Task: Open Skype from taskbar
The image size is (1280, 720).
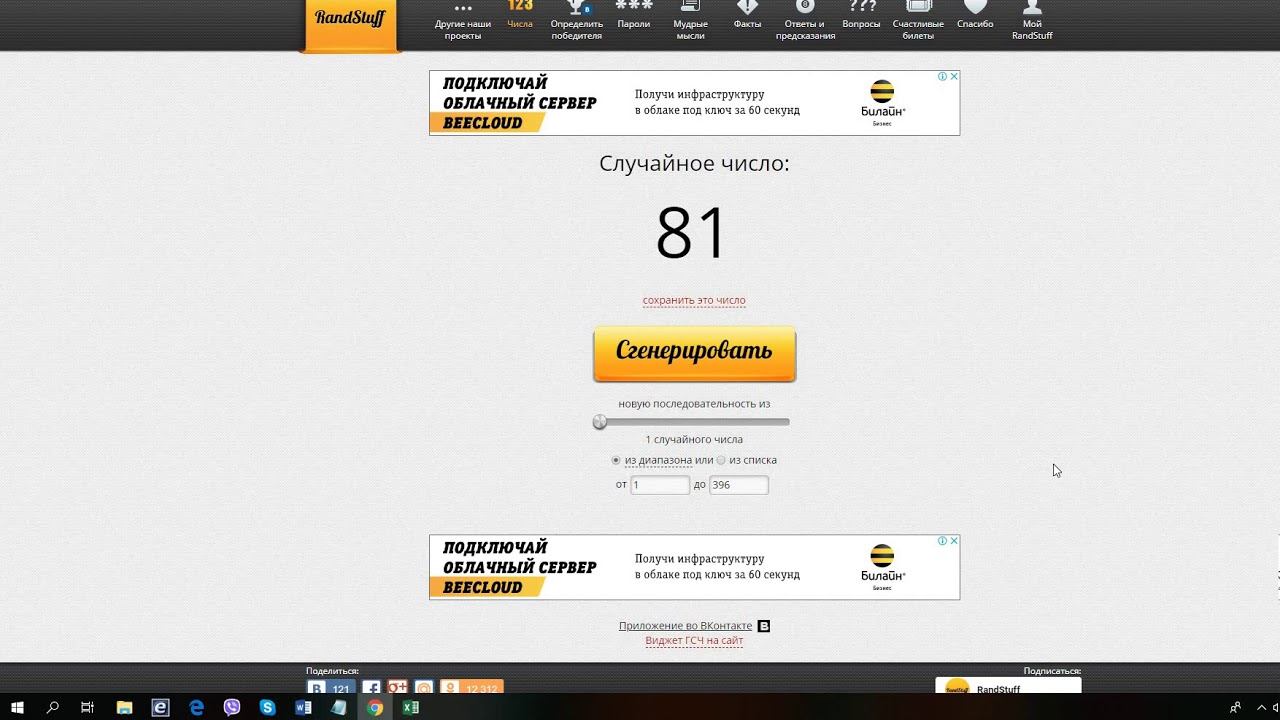Action: click(x=267, y=707)
